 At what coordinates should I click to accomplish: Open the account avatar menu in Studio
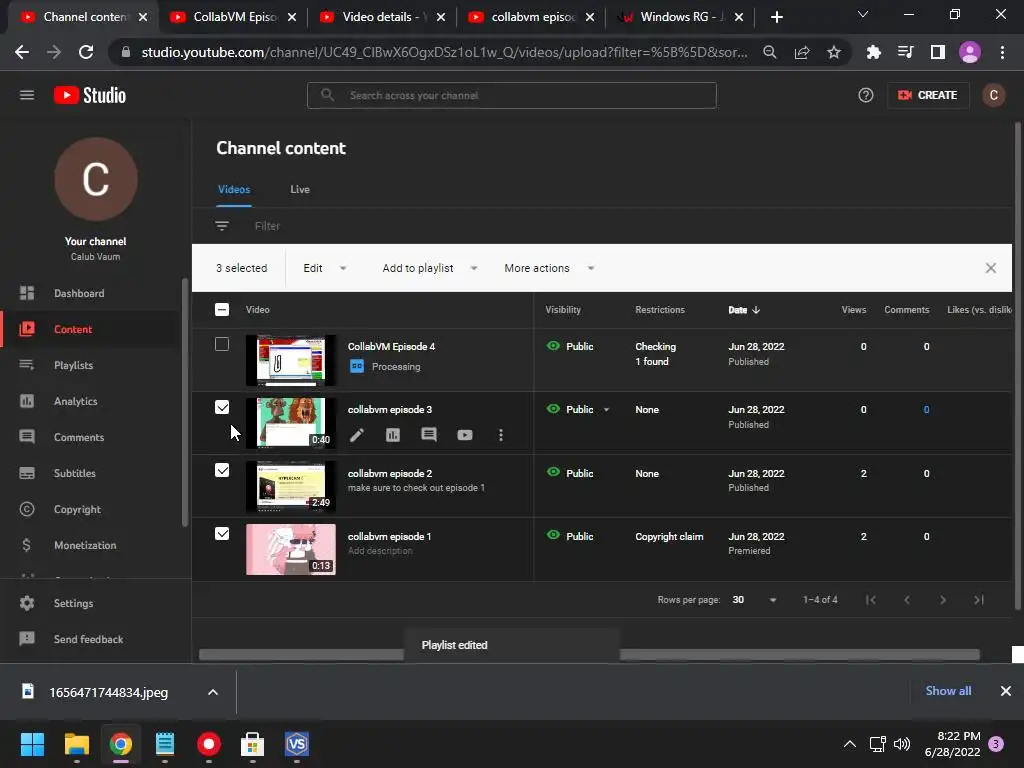(993, 95)
